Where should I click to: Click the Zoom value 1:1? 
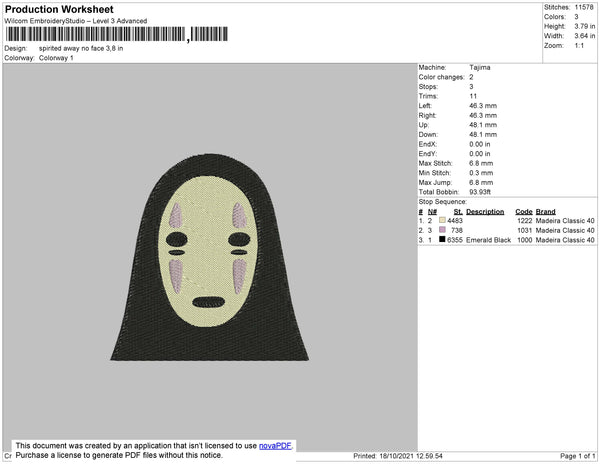(x=579, y=46)
